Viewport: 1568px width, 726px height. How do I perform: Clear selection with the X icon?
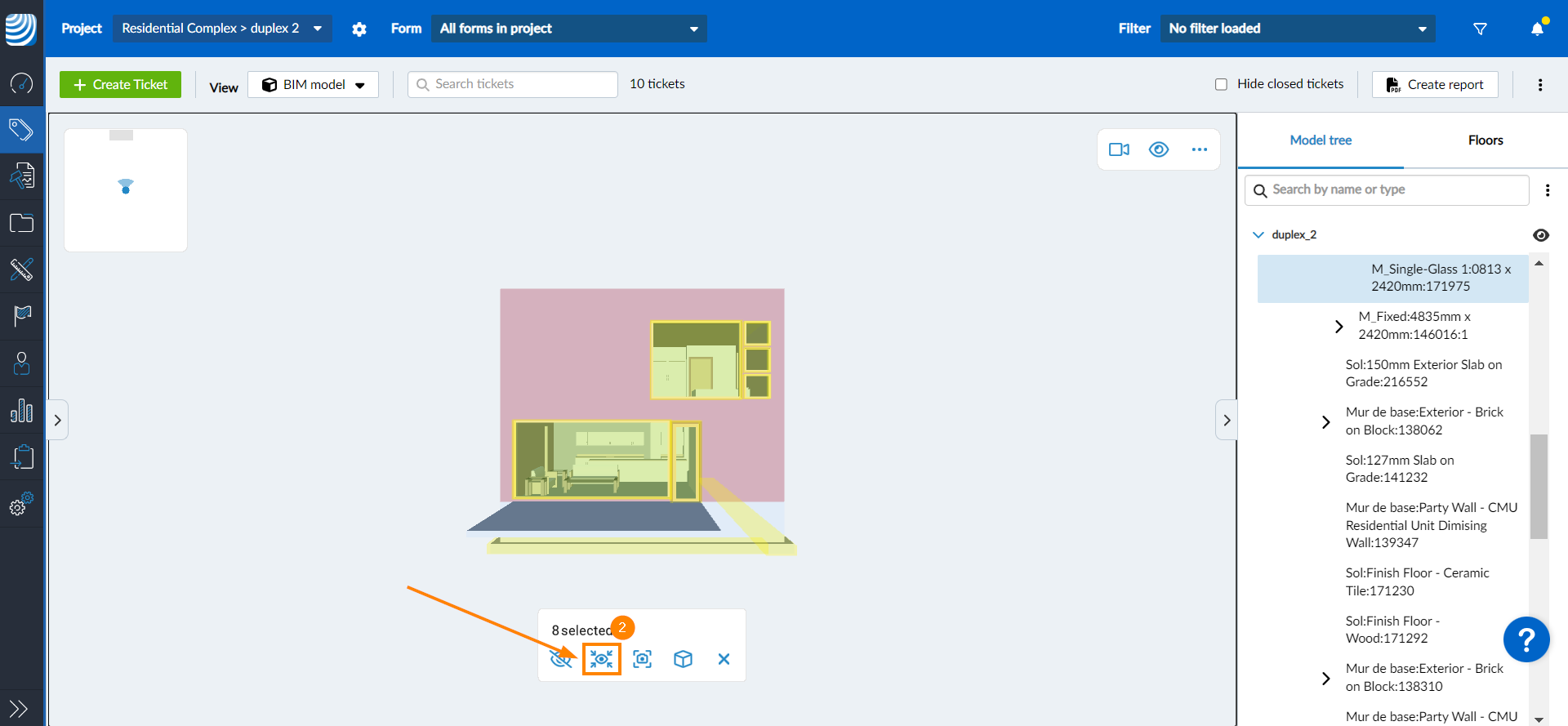pyautogui.click(x=724, y=659)
